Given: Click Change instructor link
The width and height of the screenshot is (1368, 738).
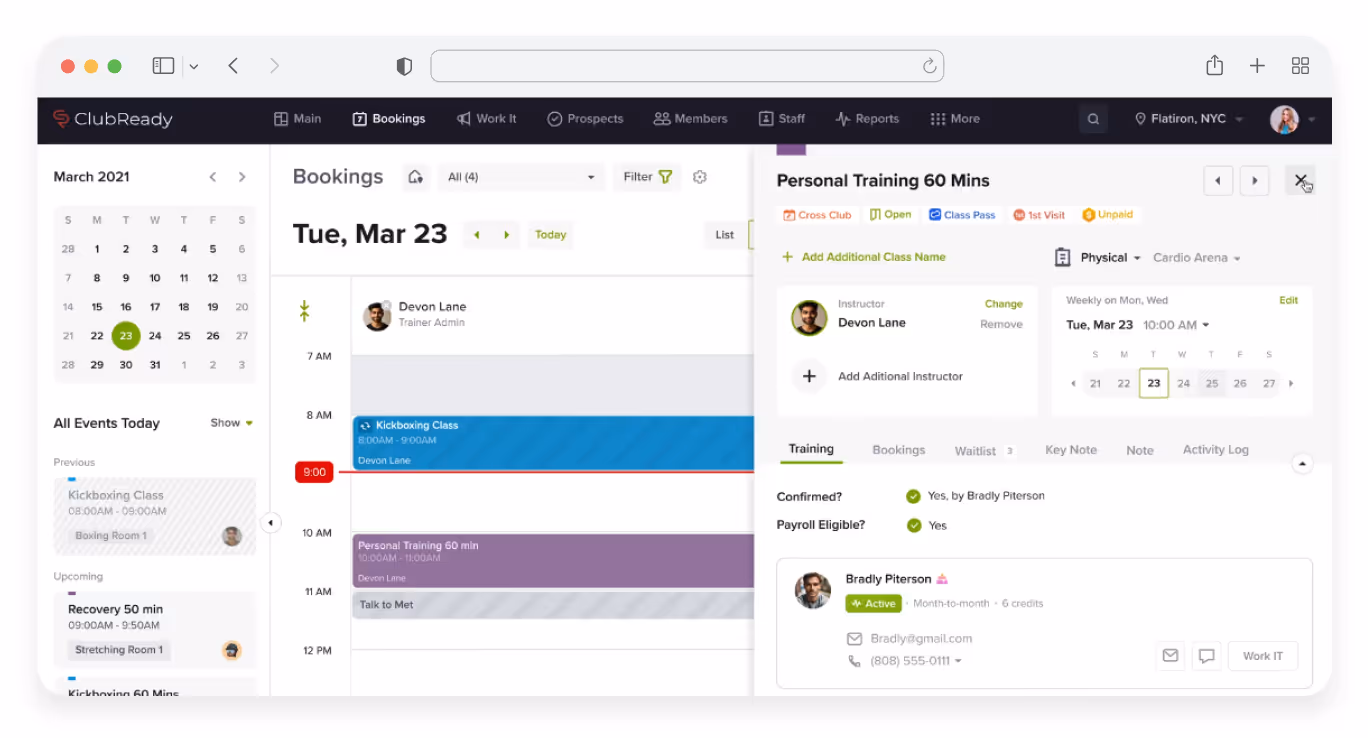Looking at the screenshot, I should point(1003,304).
